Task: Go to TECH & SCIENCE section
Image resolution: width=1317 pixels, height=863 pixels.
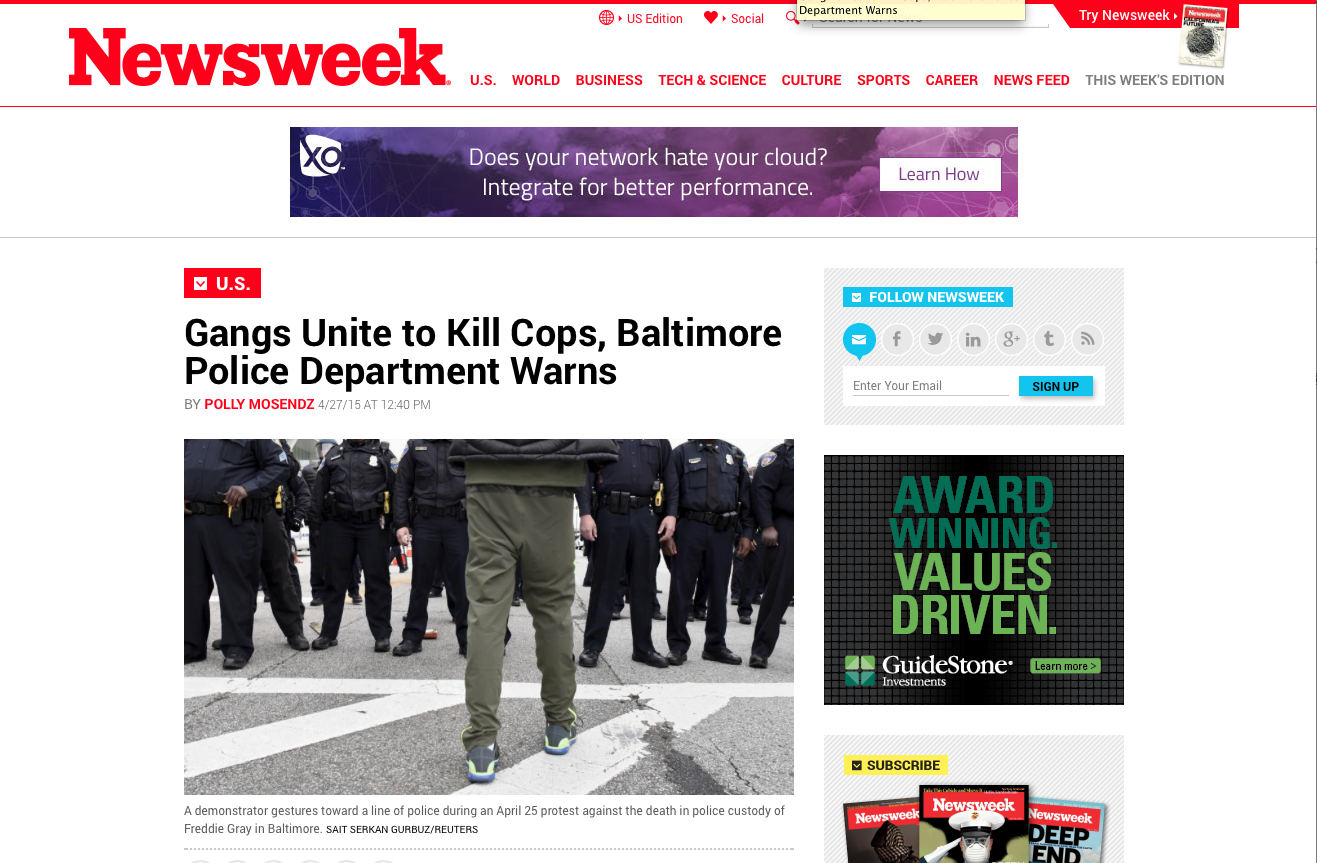Action: (712, 80)
